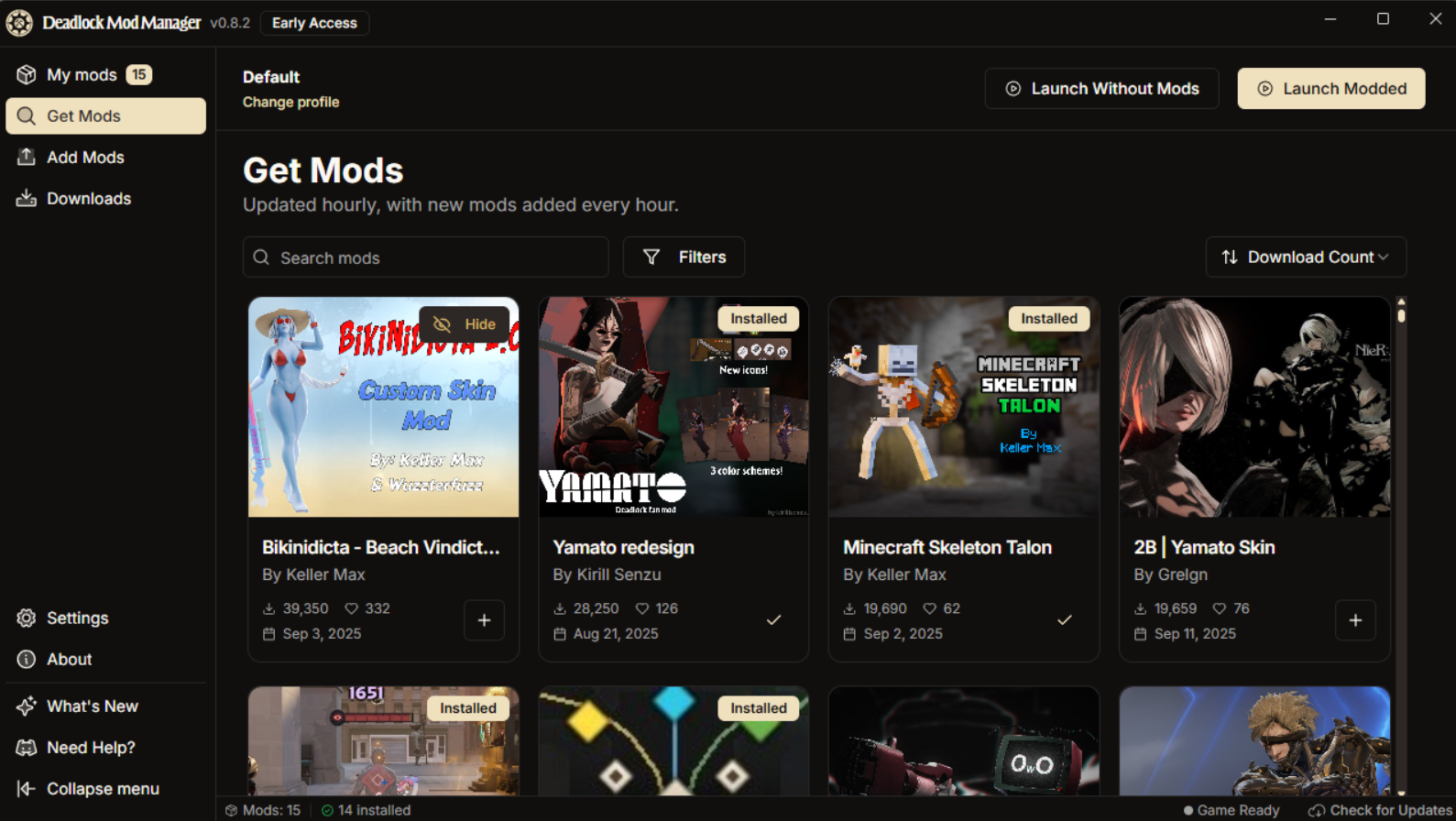The image size is (1456, 821).
Task: Click the Change profile link
Action: 290,102
